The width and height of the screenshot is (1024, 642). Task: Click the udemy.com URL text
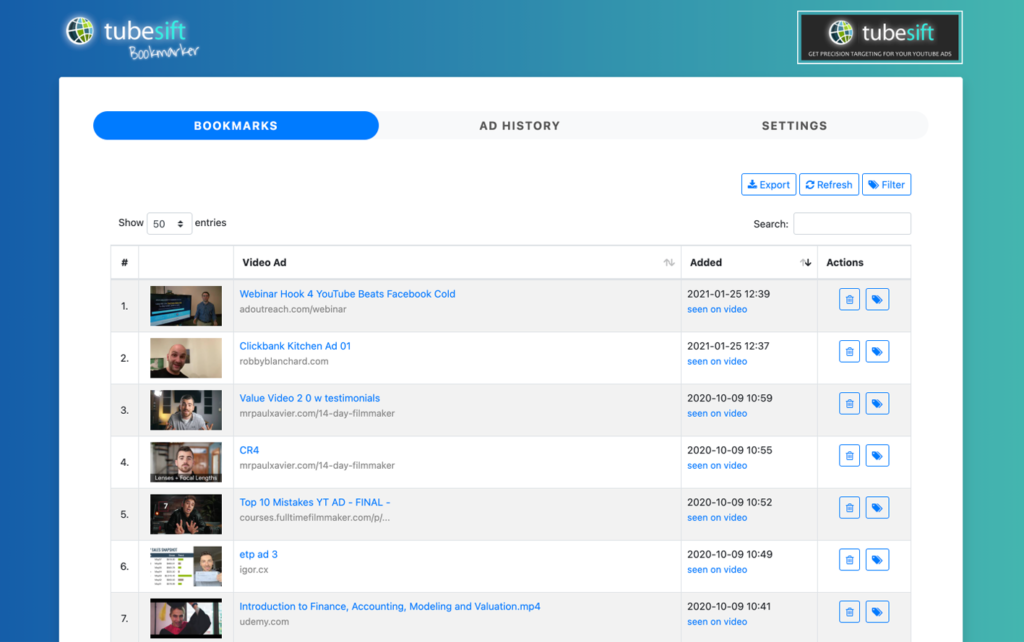264,622
